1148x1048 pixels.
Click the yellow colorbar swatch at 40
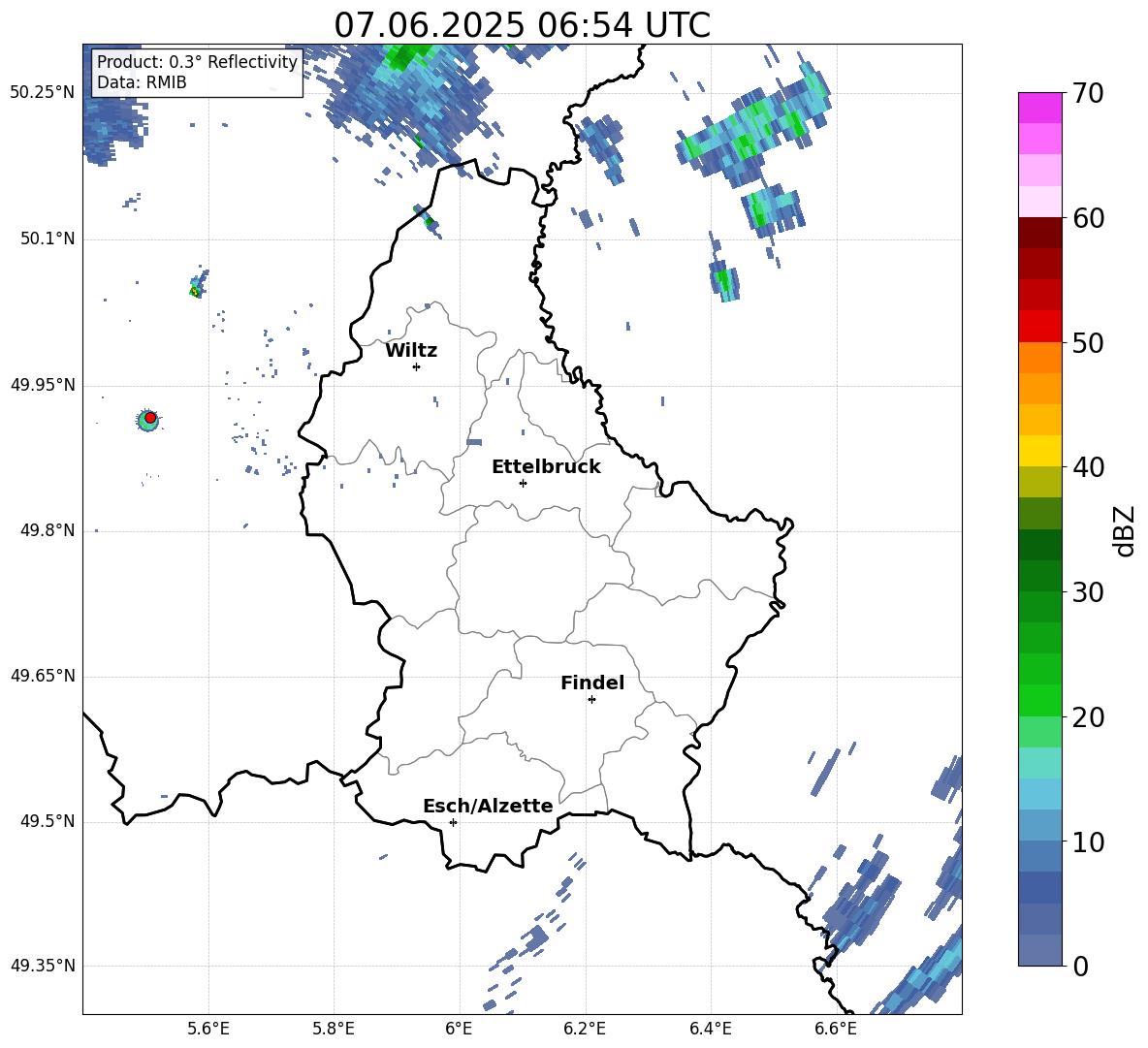(x=1039, y=451)
